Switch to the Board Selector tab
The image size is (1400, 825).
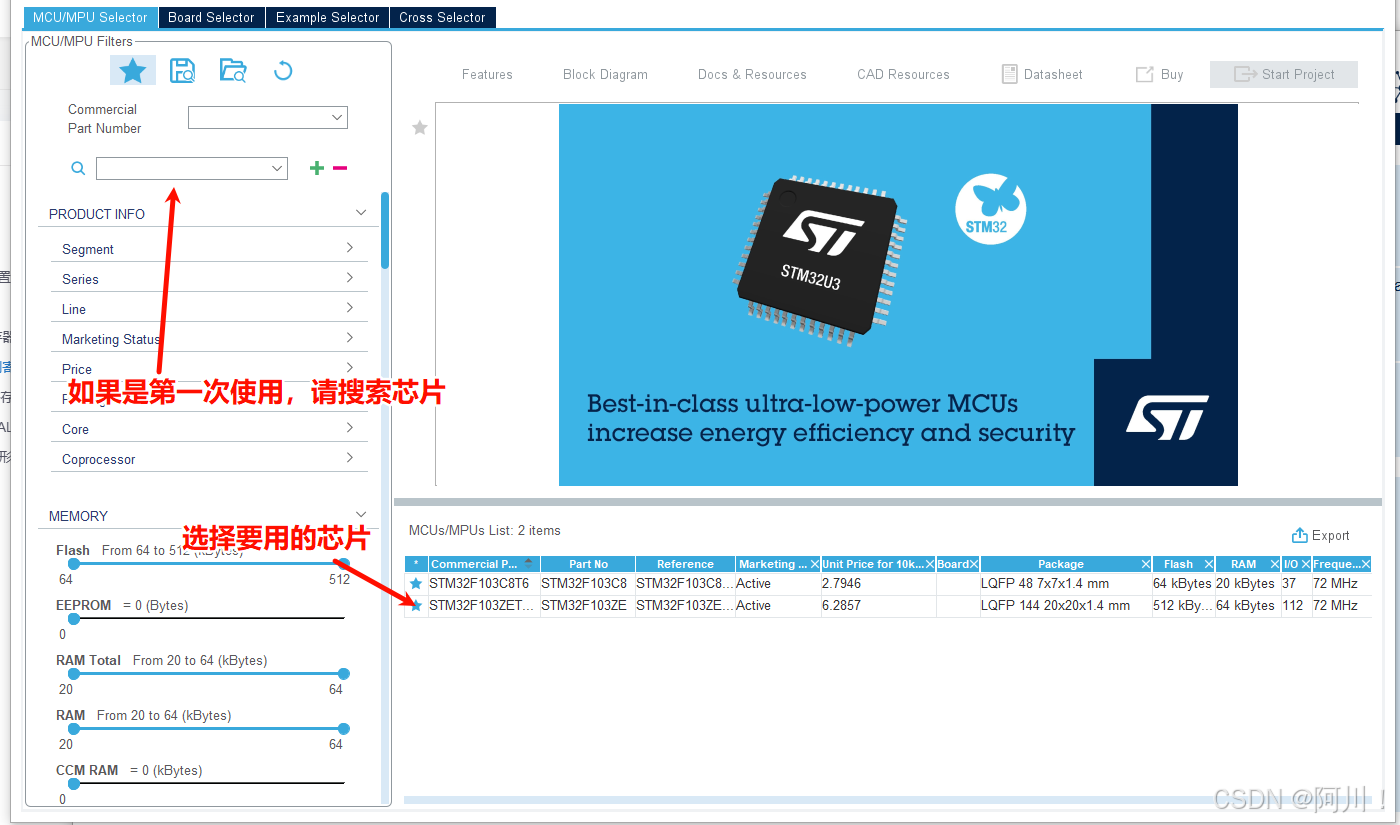pos(211,17)
